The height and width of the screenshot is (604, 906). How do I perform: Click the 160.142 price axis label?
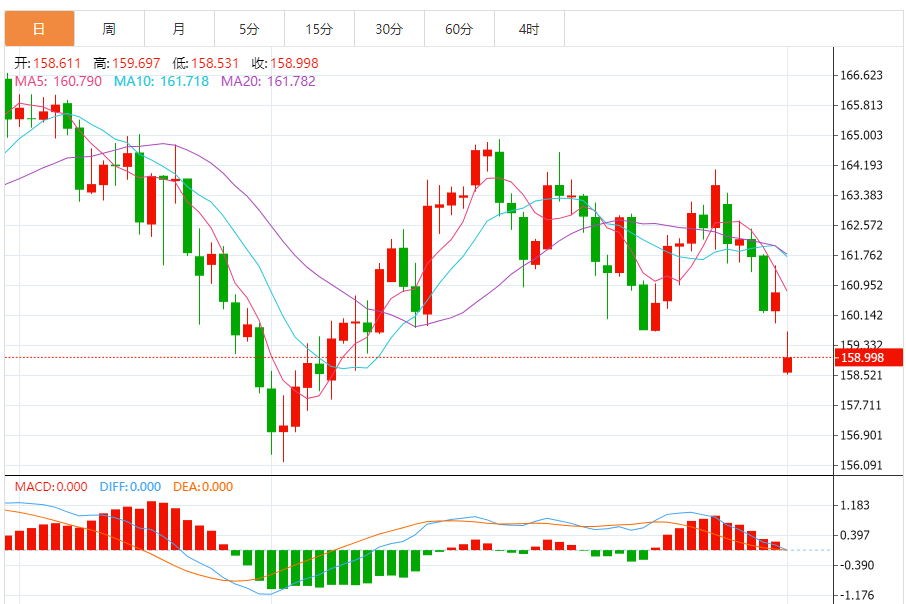click(861, 316)
